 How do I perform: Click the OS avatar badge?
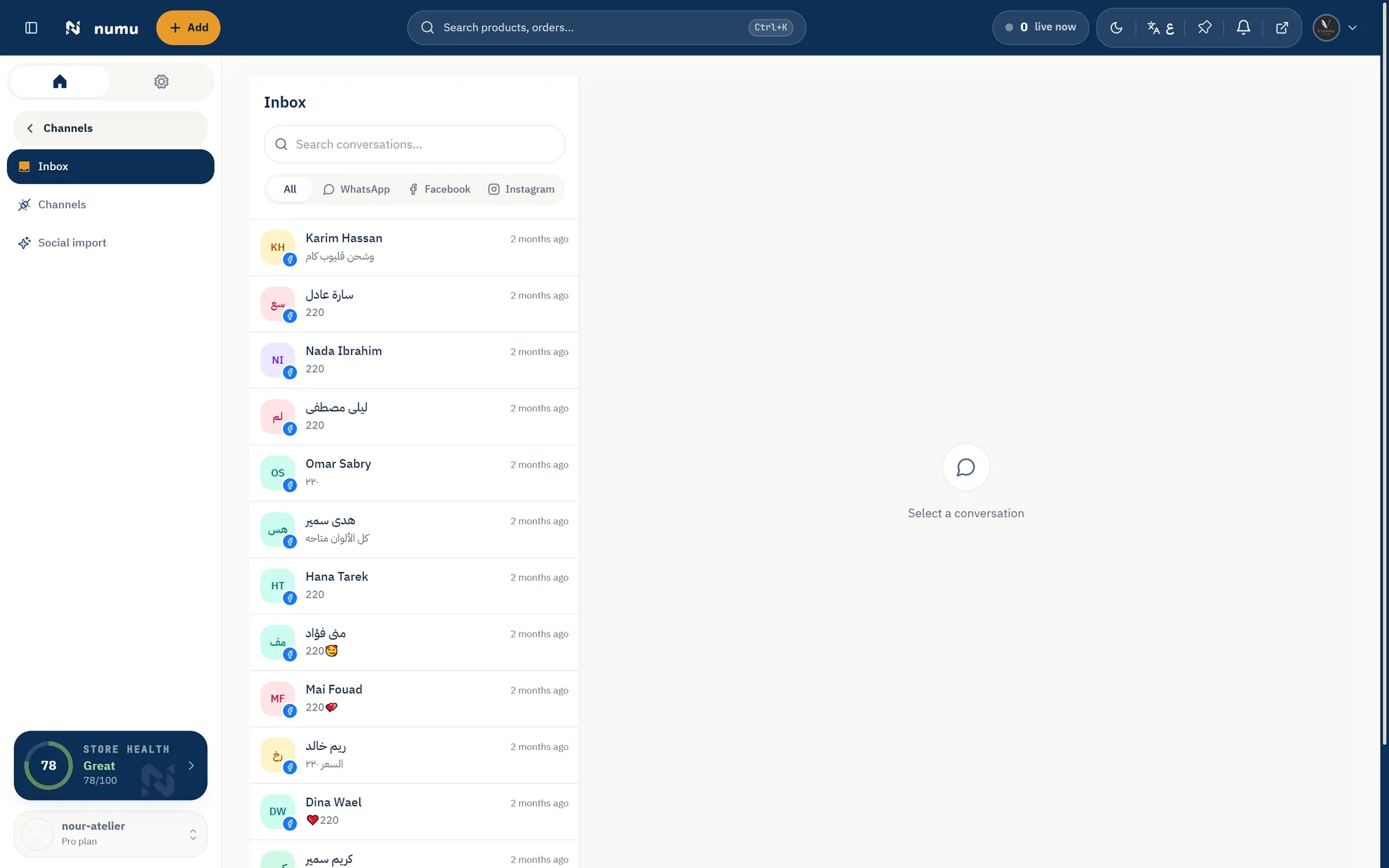[278, 473]
